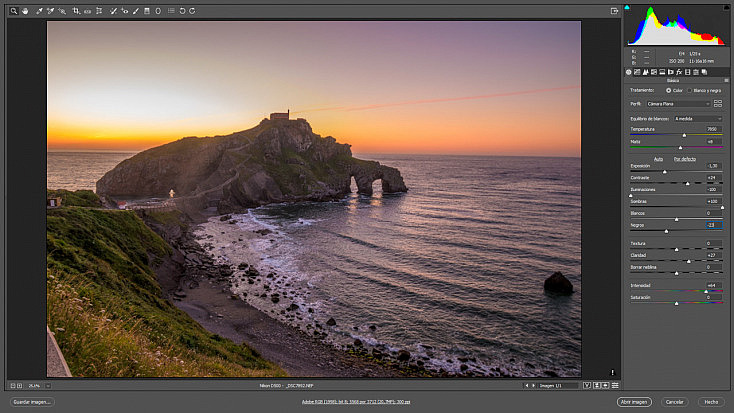Open the Detail panel tab

coord(646,72)
